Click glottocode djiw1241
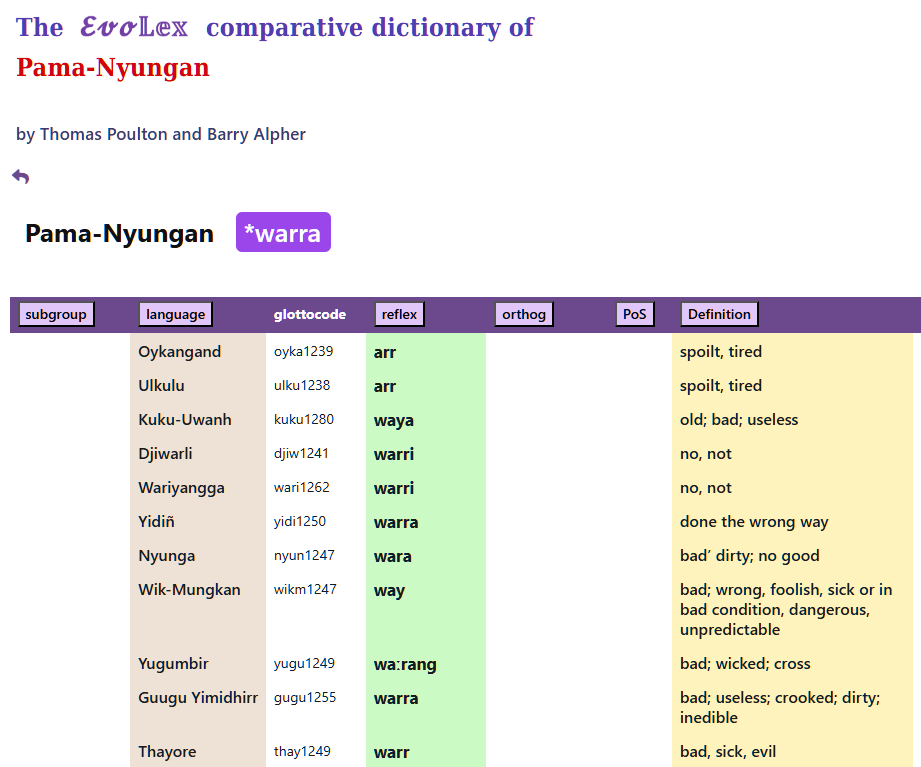Image resolution: width=921 pixels, height=767 pixels. [301, 453]
